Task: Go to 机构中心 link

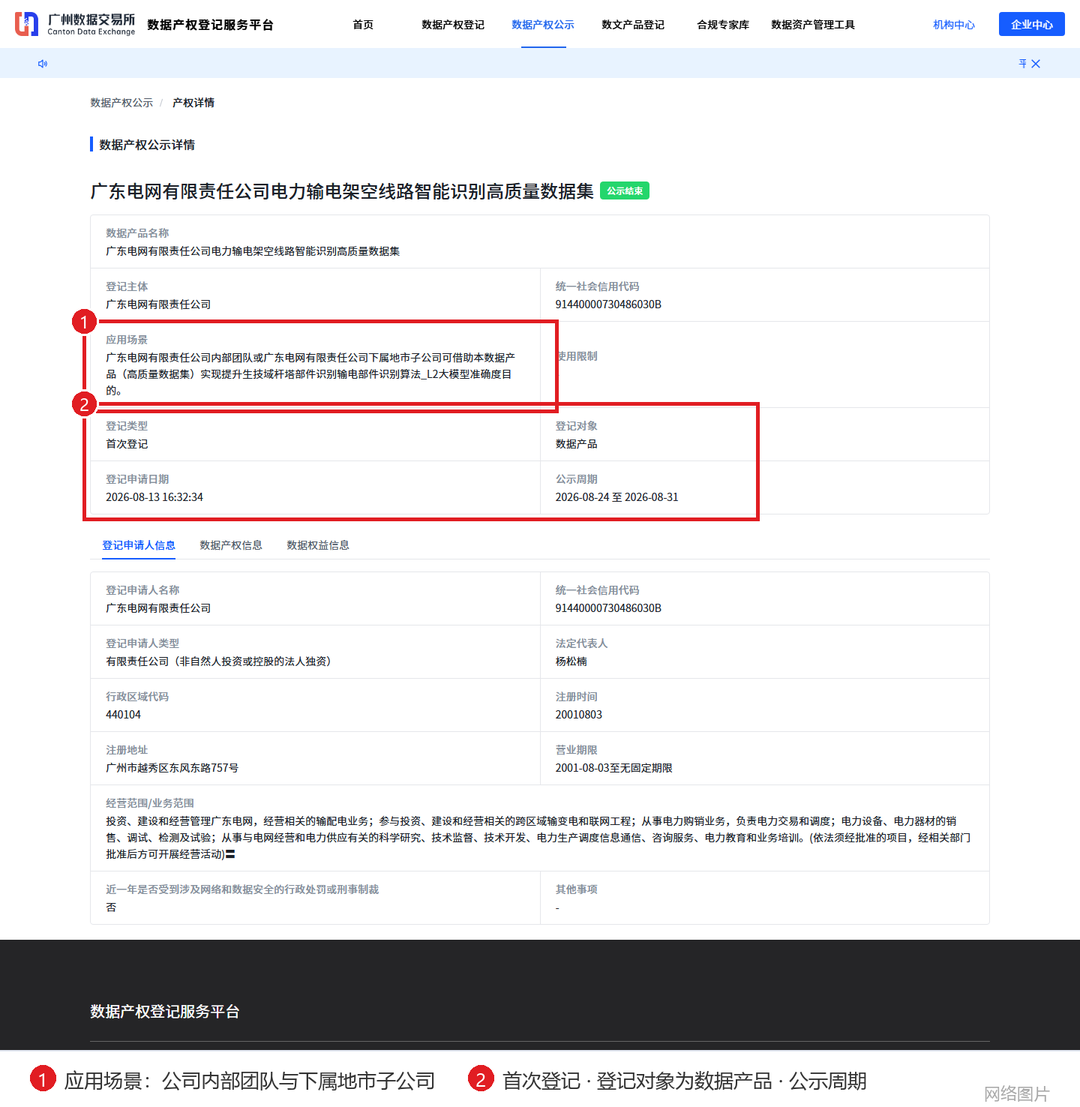Action: pos(954,25)
